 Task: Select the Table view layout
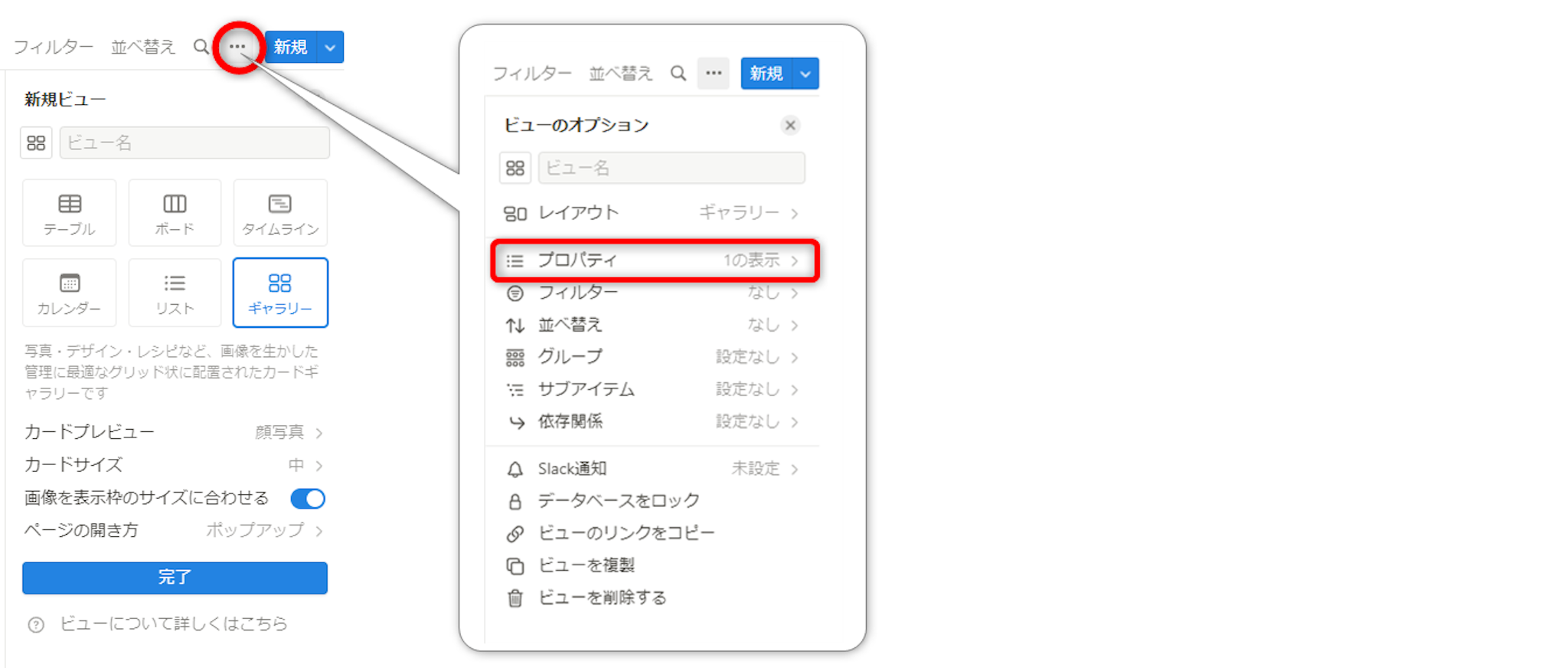point(69,213)
